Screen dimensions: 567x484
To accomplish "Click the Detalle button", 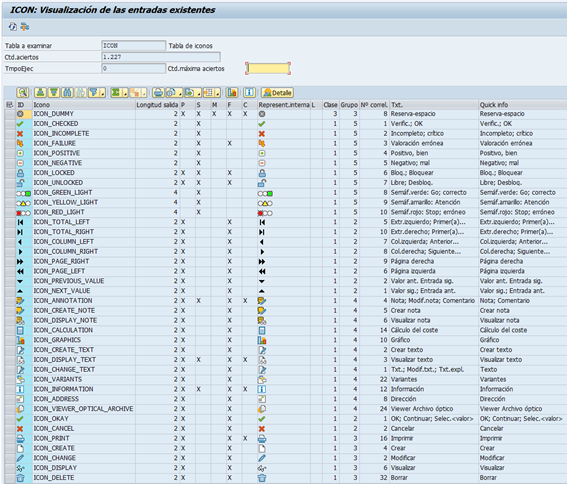I will pos(277,93).
